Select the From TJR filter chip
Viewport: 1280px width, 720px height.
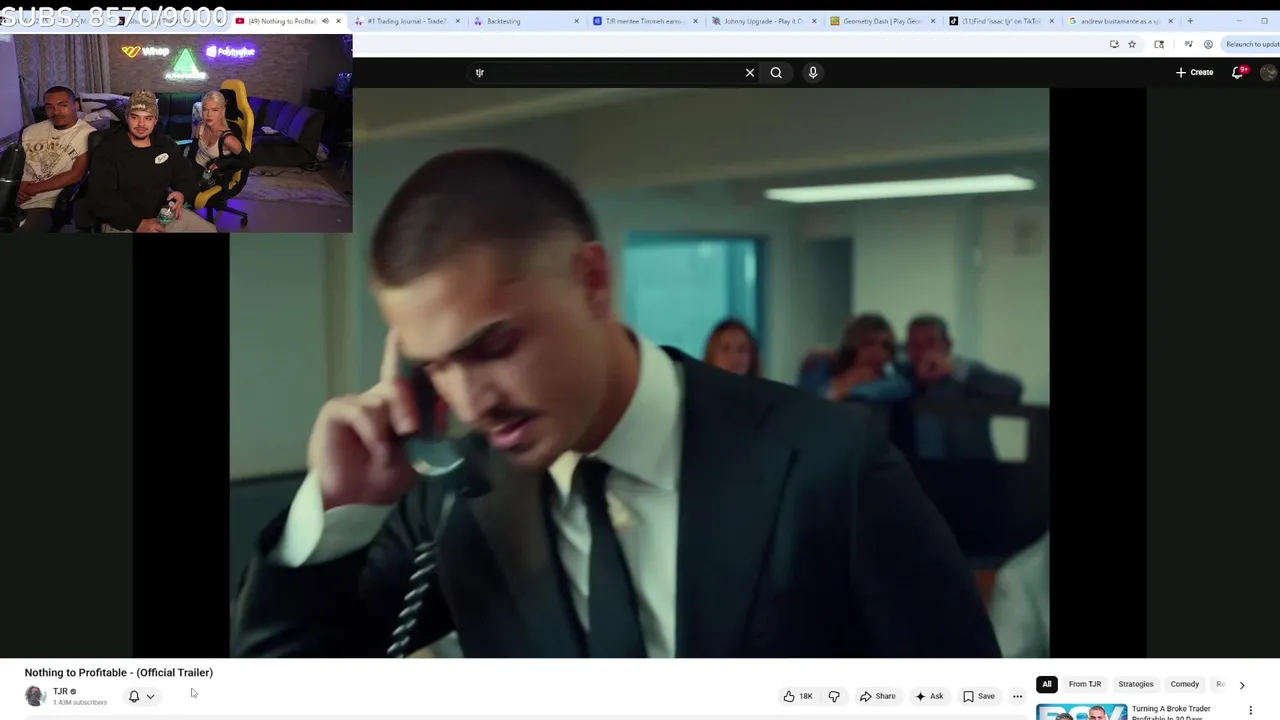tap(1085, 684)
